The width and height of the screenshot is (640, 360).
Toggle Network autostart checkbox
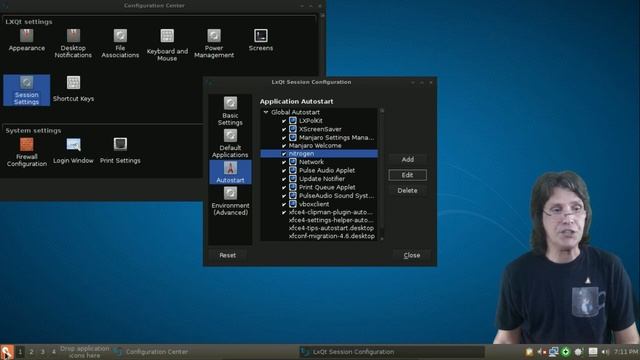[x=284, y=162]
